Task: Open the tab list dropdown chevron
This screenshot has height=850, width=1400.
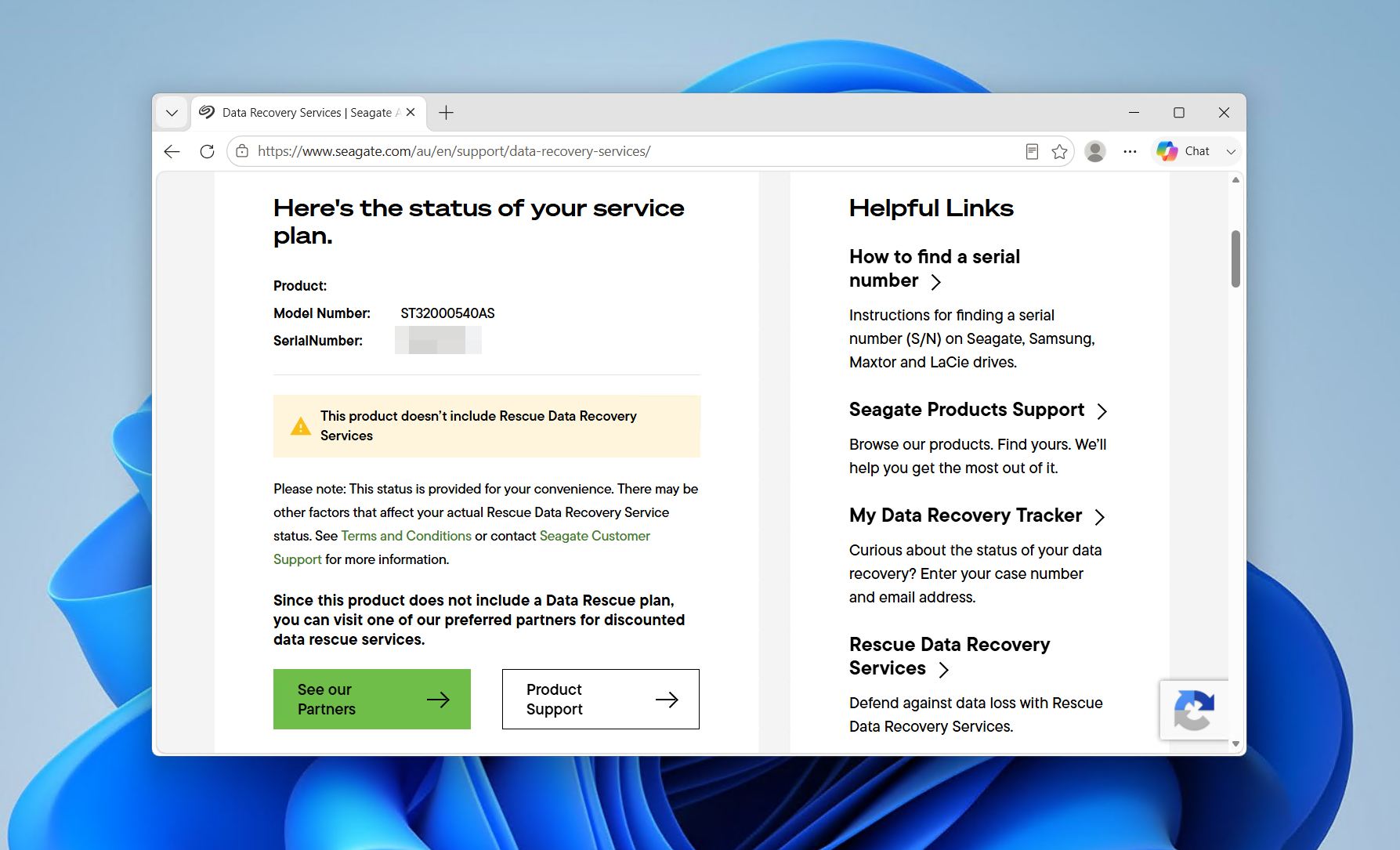Action: tap(172, 113)
